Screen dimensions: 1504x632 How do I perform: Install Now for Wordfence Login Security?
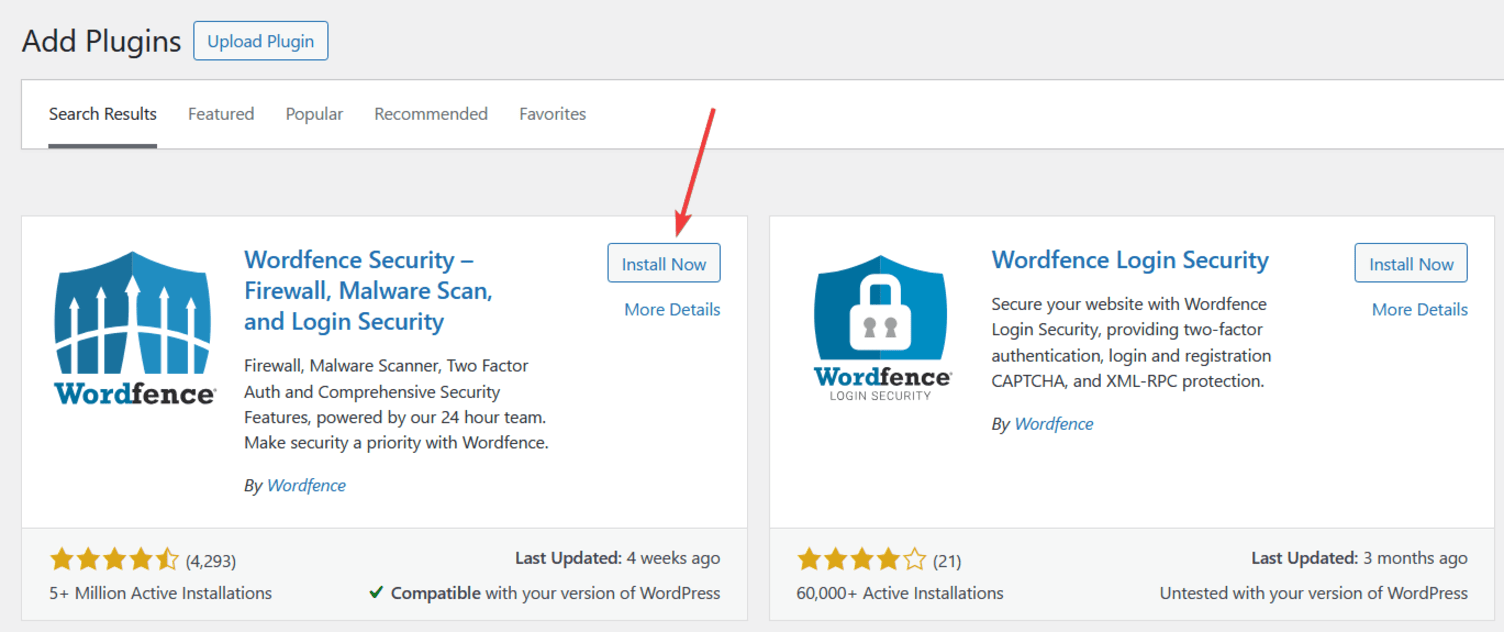point(1410,263)
